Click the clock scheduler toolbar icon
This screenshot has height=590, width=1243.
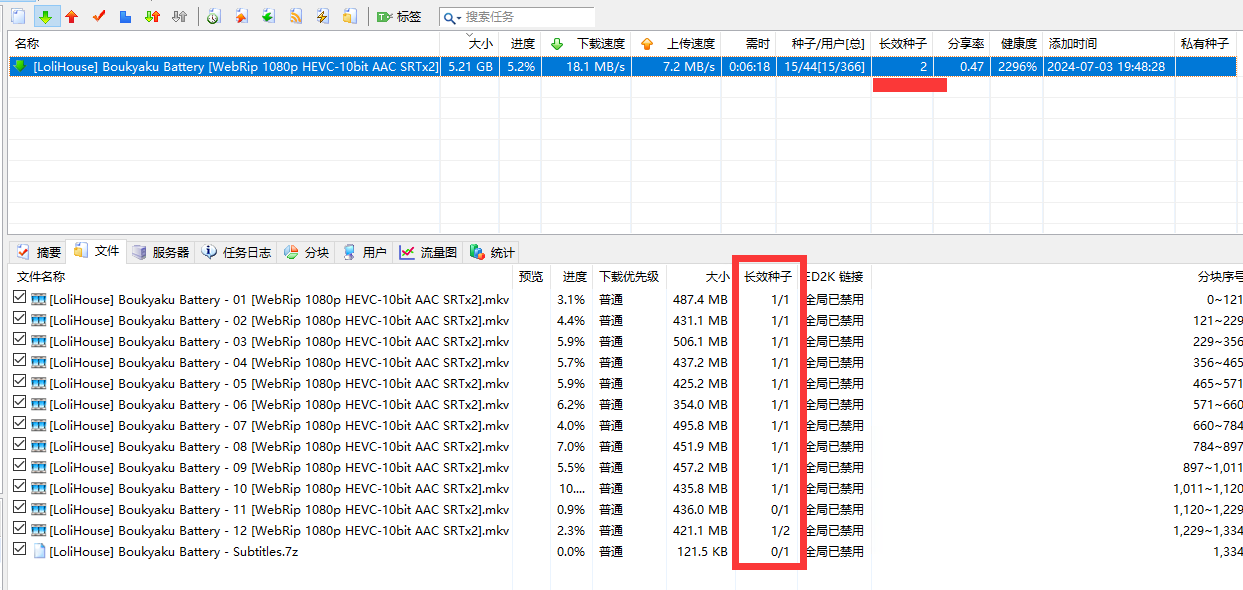(x=214, y=17)
